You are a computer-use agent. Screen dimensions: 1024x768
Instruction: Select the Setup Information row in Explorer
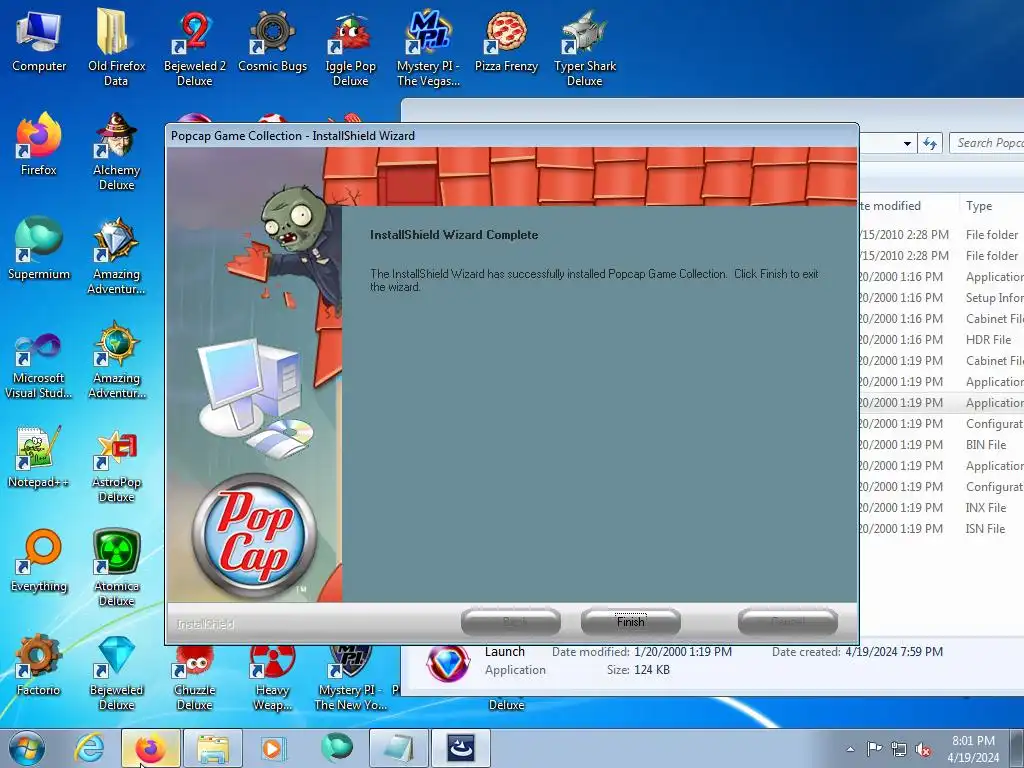[x=942, y=298]
